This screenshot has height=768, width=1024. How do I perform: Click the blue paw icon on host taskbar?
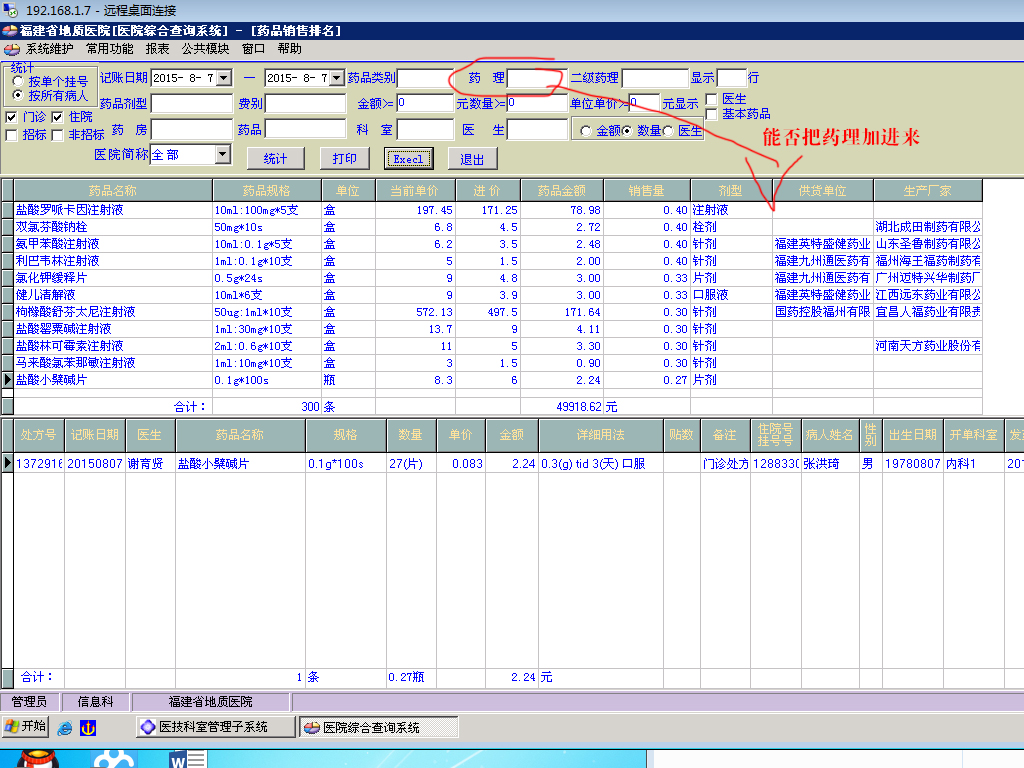(113, 760)
